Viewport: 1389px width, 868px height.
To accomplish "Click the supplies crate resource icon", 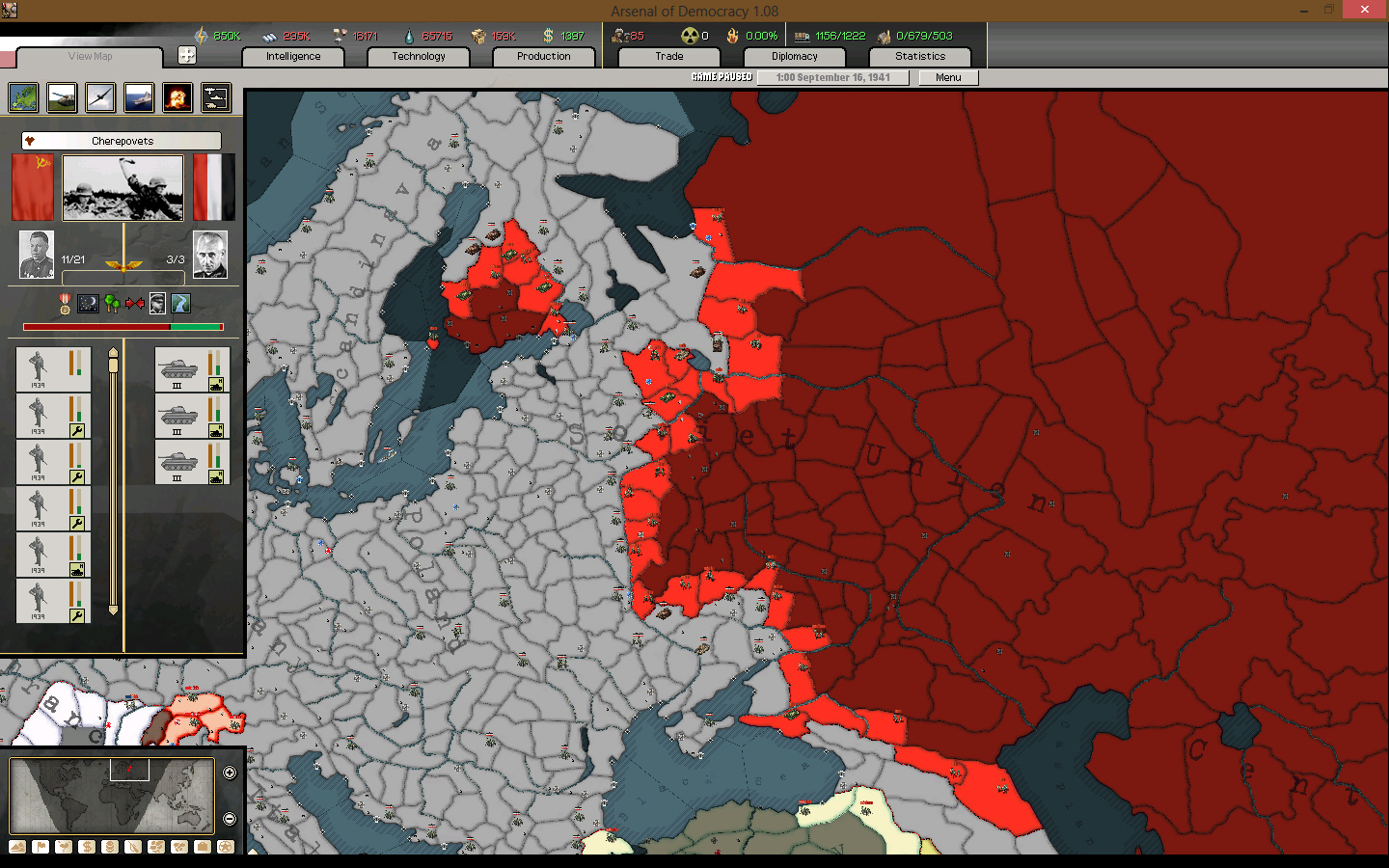I will click(478, 36).
